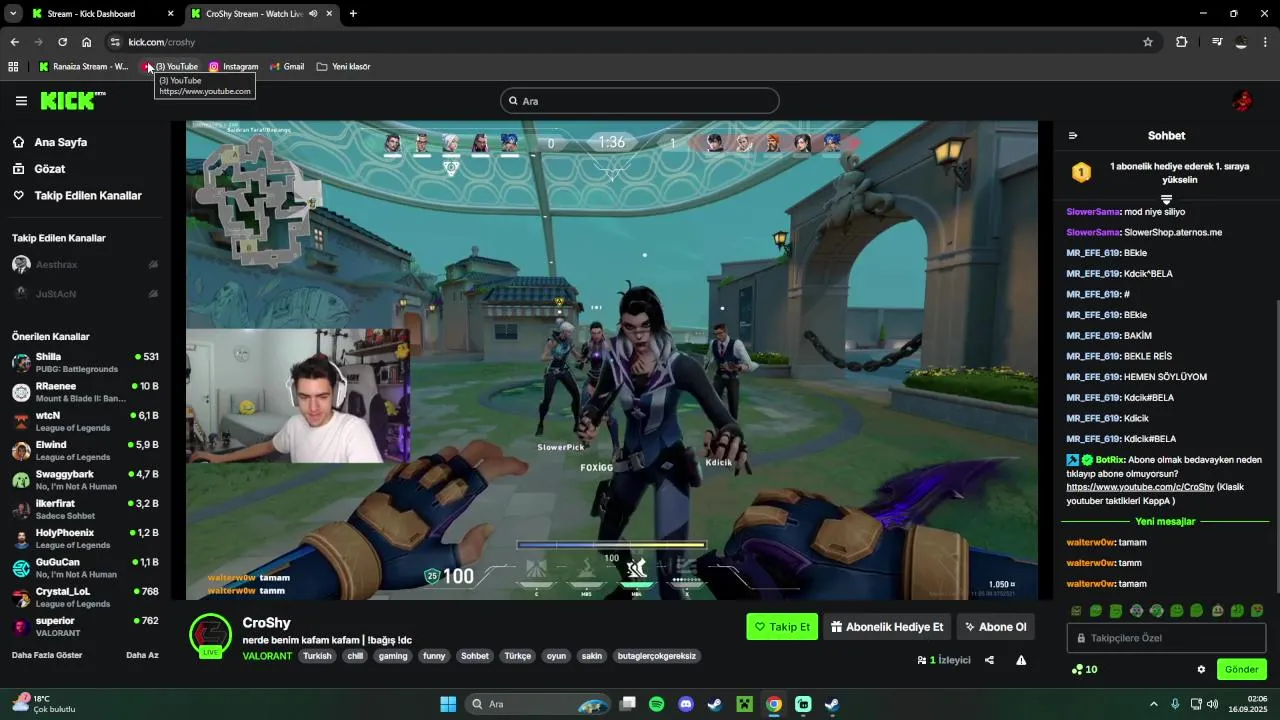Open the Yeni klasör bookmark folder
Viewport: 1280px width, 720px height.
point(343,67)
